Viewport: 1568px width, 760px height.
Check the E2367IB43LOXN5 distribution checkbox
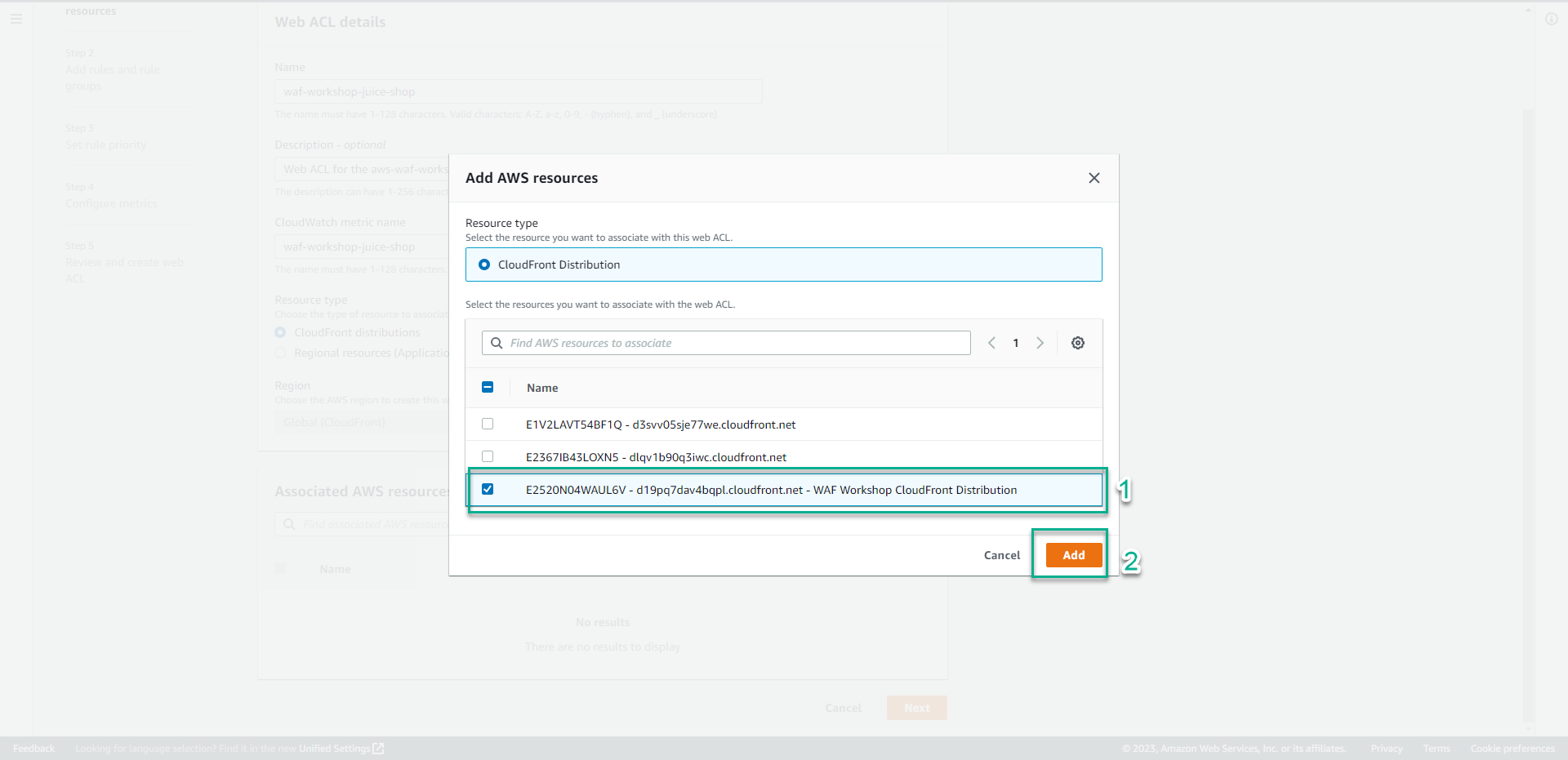coord(488,456)
